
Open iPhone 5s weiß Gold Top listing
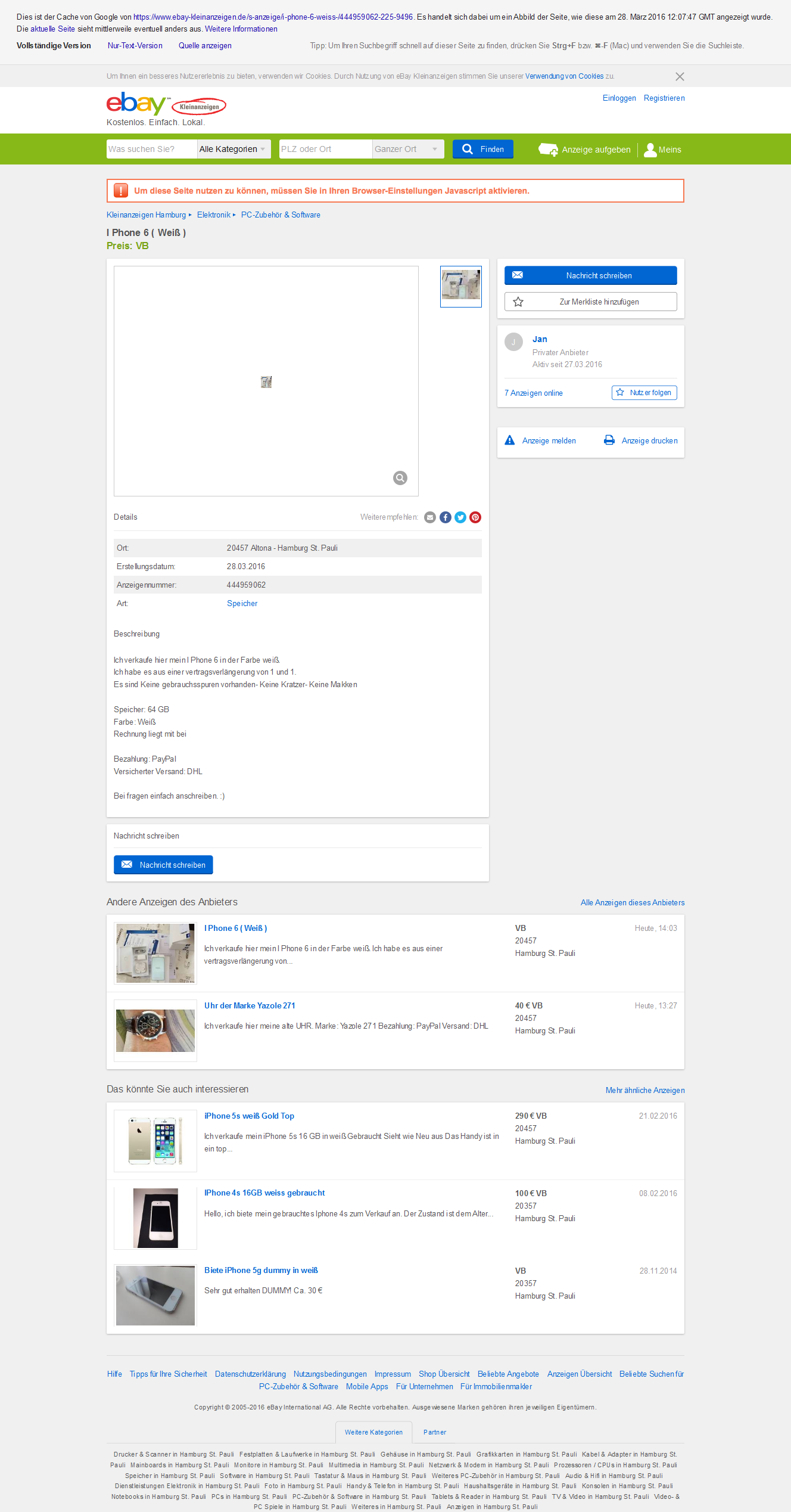click(x=250, y=1116)
